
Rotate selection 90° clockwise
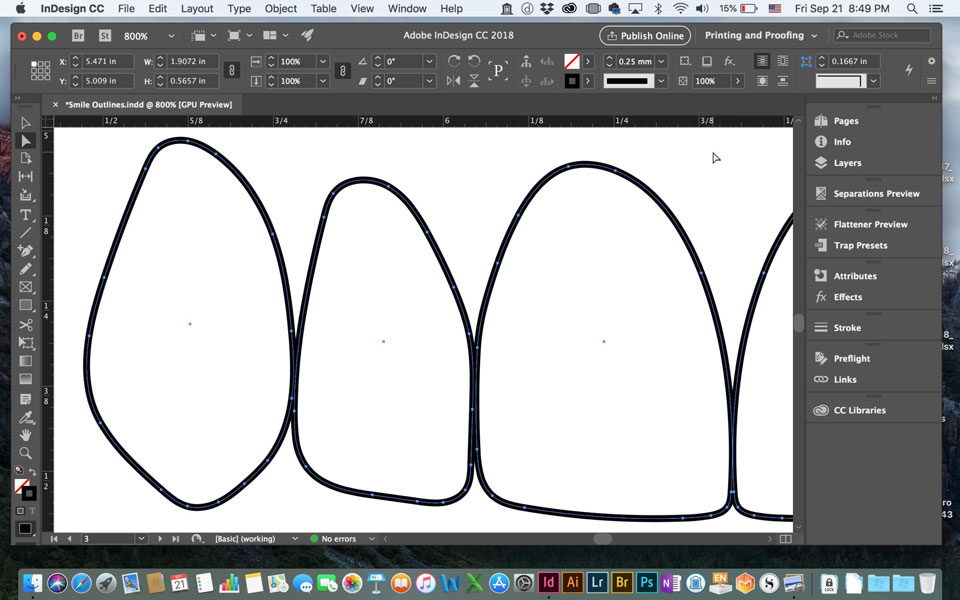454,61
